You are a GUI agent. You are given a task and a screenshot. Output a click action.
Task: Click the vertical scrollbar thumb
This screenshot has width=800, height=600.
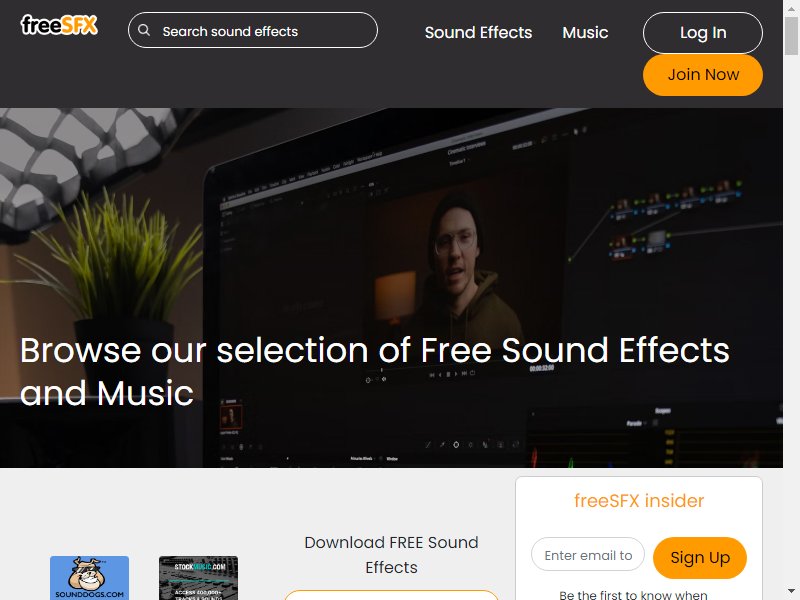coord(791,34)
